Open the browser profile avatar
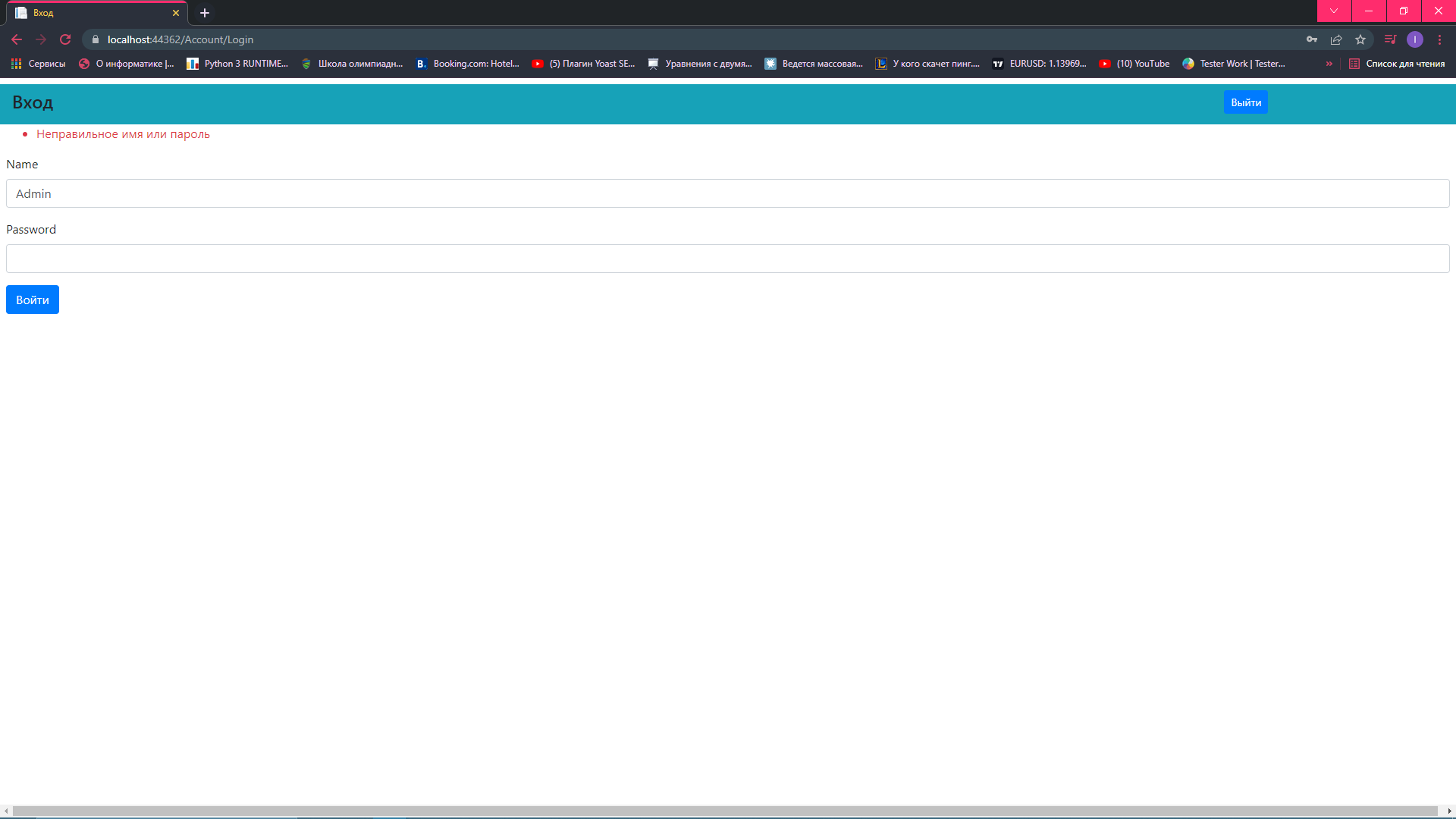 (1416, 39)
